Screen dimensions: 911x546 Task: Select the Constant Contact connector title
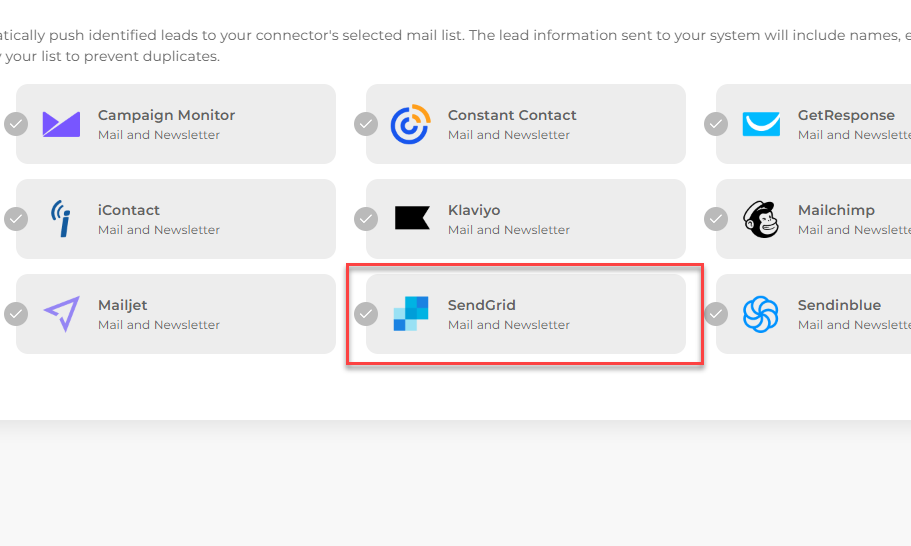(x=512, y=115)
